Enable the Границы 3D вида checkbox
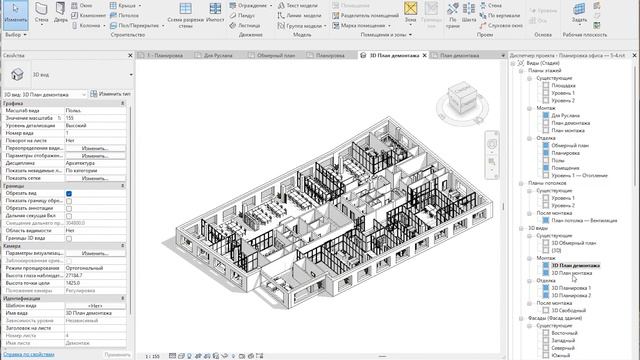 click(69, 238)
